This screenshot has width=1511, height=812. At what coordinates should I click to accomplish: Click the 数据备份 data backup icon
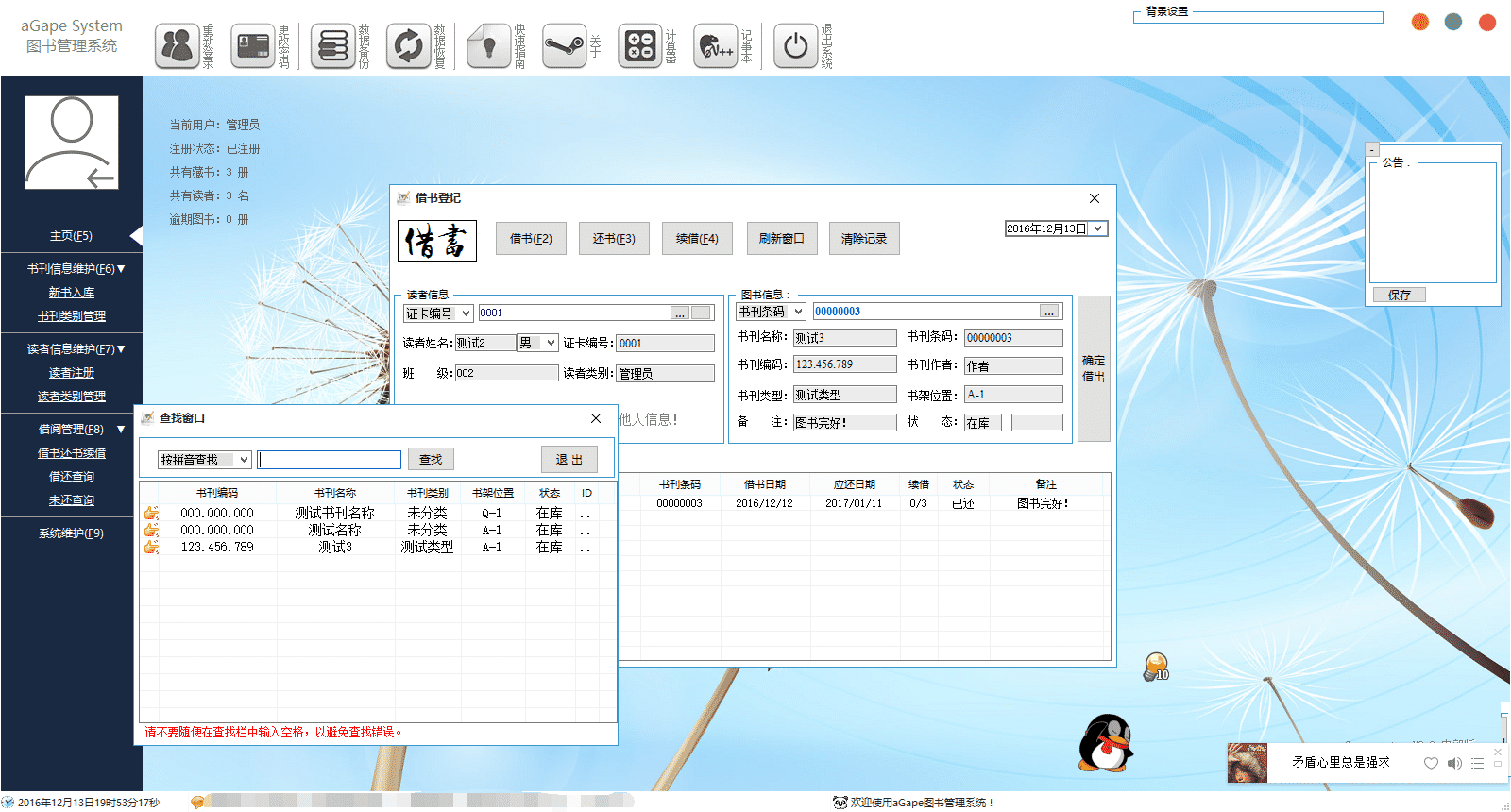(333, 45)
